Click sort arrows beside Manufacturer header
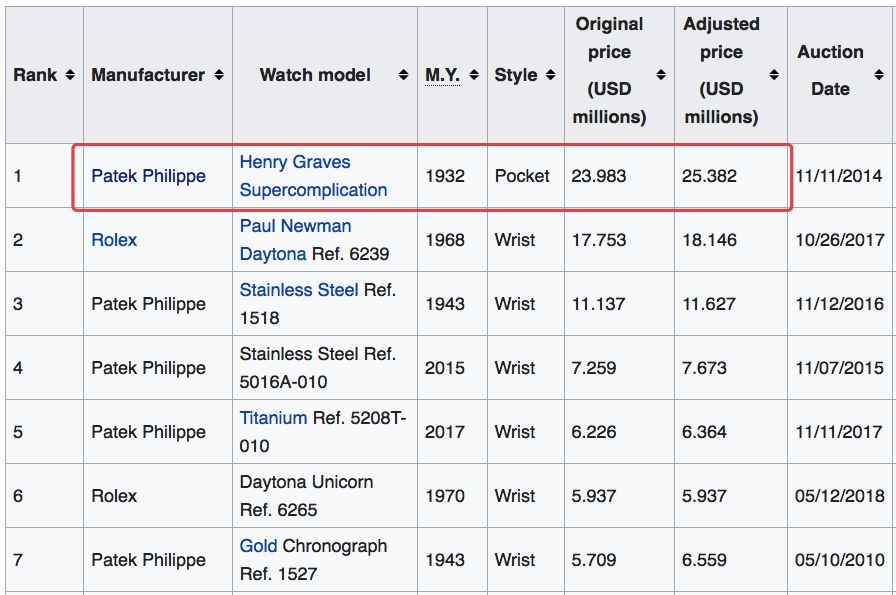896x595 pixels. (x=219, y=75)
